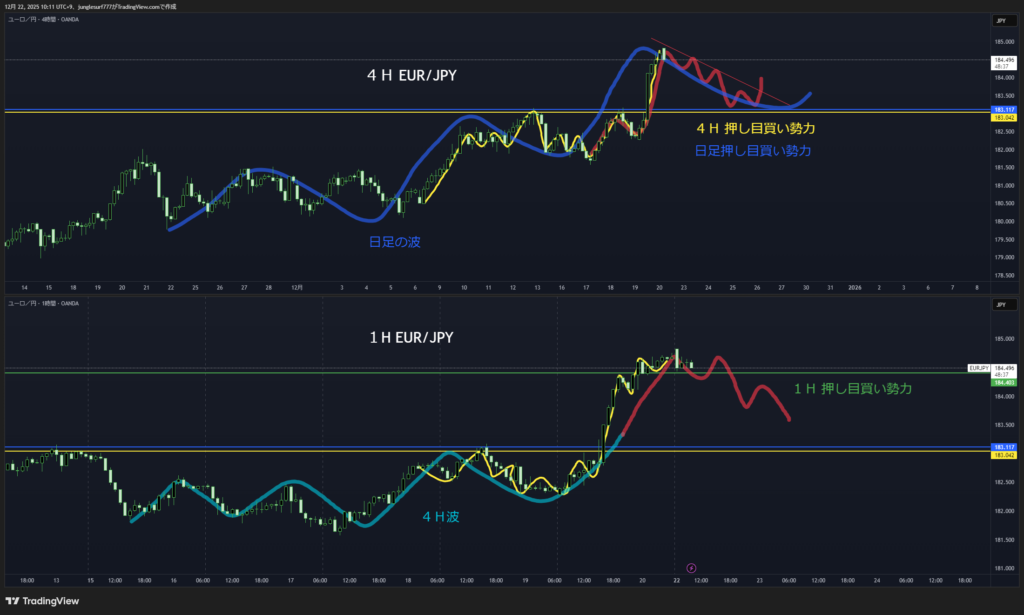Image resolution: width=1024 pixels, height=615 pixels.
Task: Click the 2026 marker on top time axis
Action: pos(855,287)
